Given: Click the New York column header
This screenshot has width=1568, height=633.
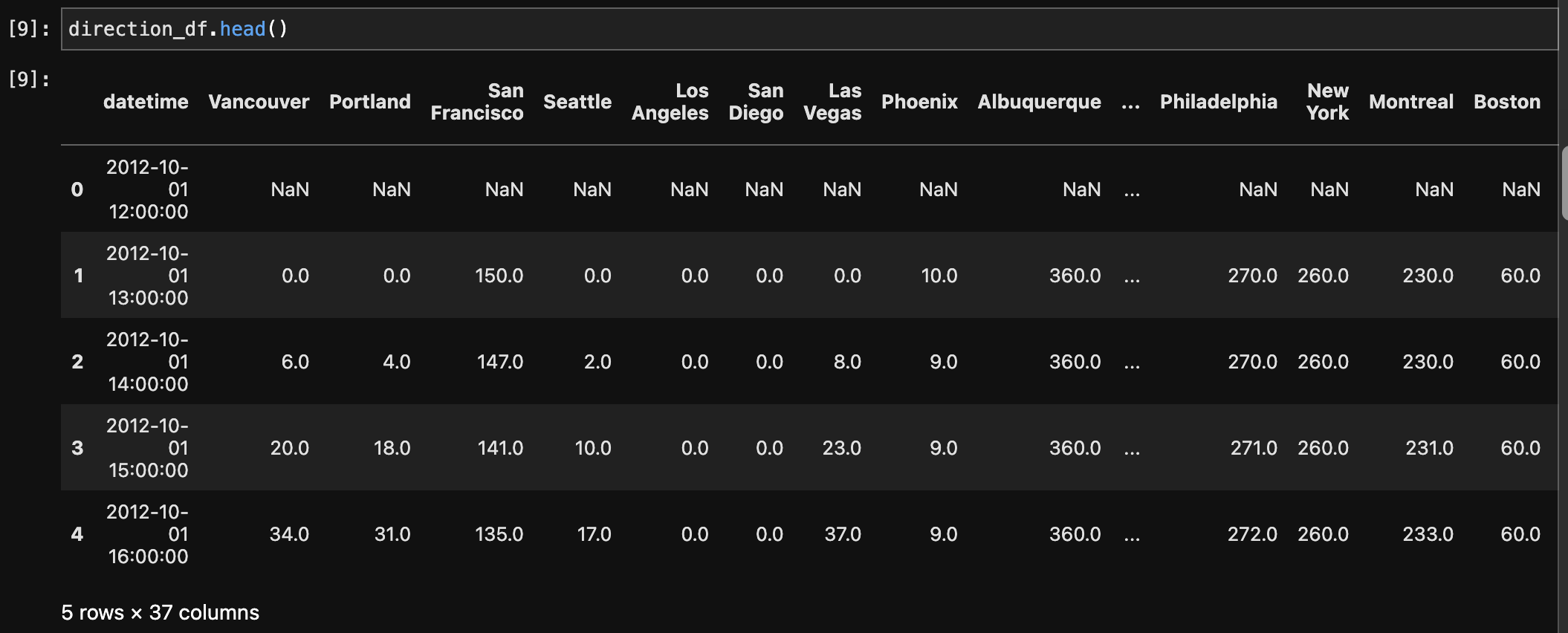Looking at the screenshot, I should click(x=1327, y=102).
